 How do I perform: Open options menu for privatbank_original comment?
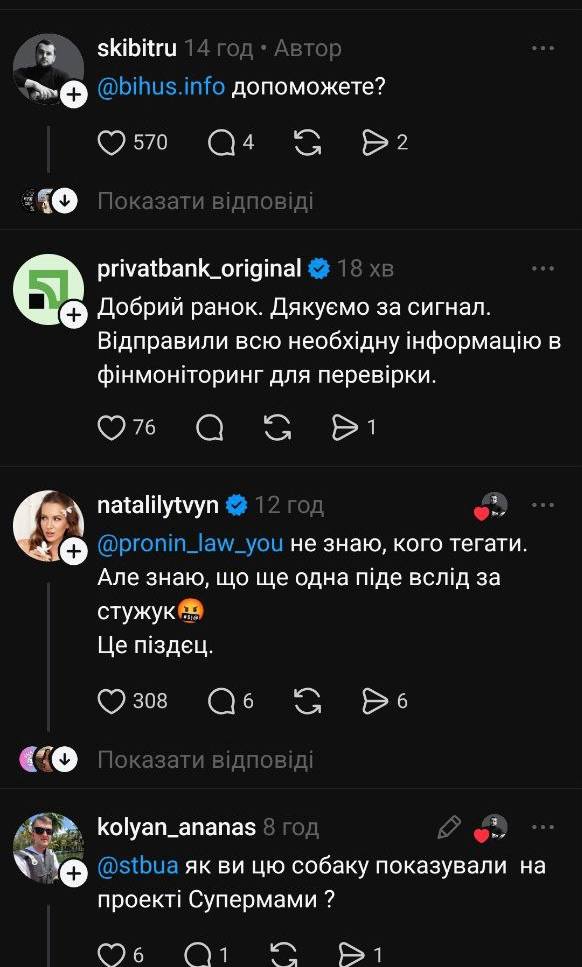[x=543, y=268]
